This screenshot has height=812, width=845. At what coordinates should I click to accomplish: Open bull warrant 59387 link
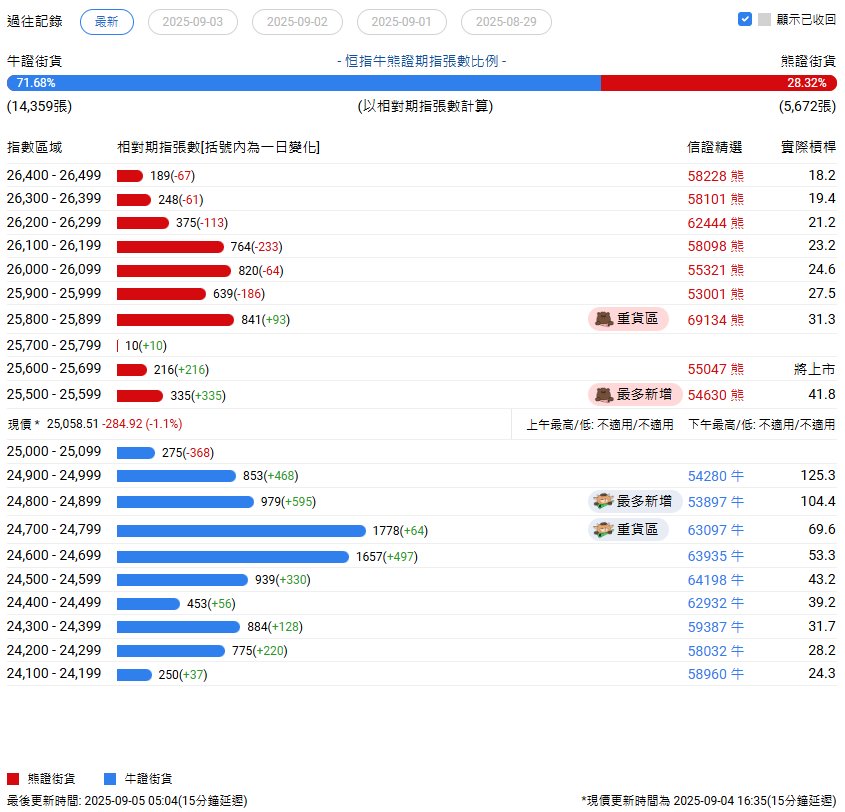716,627
